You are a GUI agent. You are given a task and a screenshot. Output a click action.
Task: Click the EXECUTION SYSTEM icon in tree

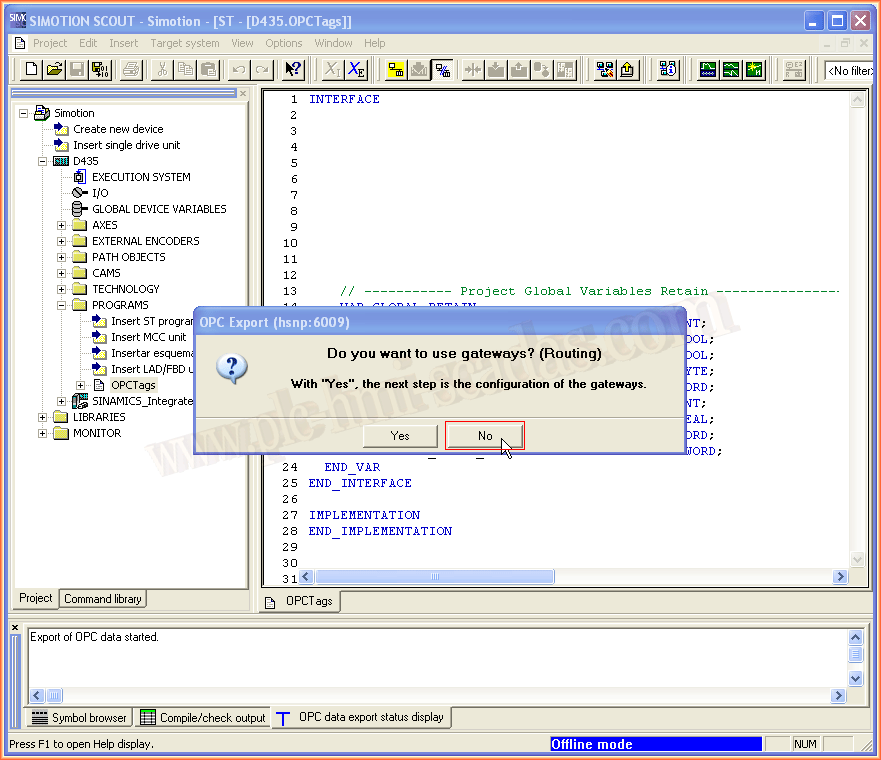(x=80, y=177)
